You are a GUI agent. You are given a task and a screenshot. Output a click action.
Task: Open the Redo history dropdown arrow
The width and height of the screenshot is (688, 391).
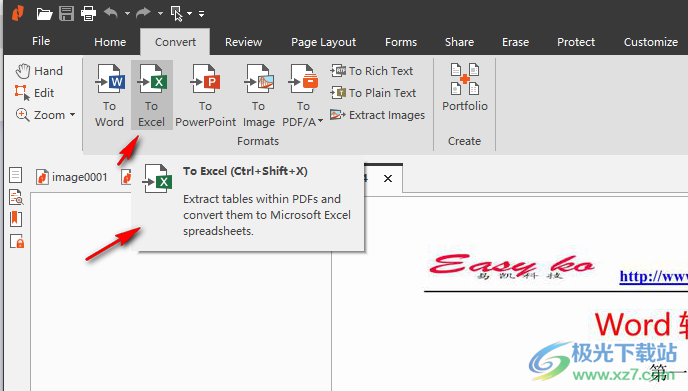pyautogui.click(x=160, y=14)
